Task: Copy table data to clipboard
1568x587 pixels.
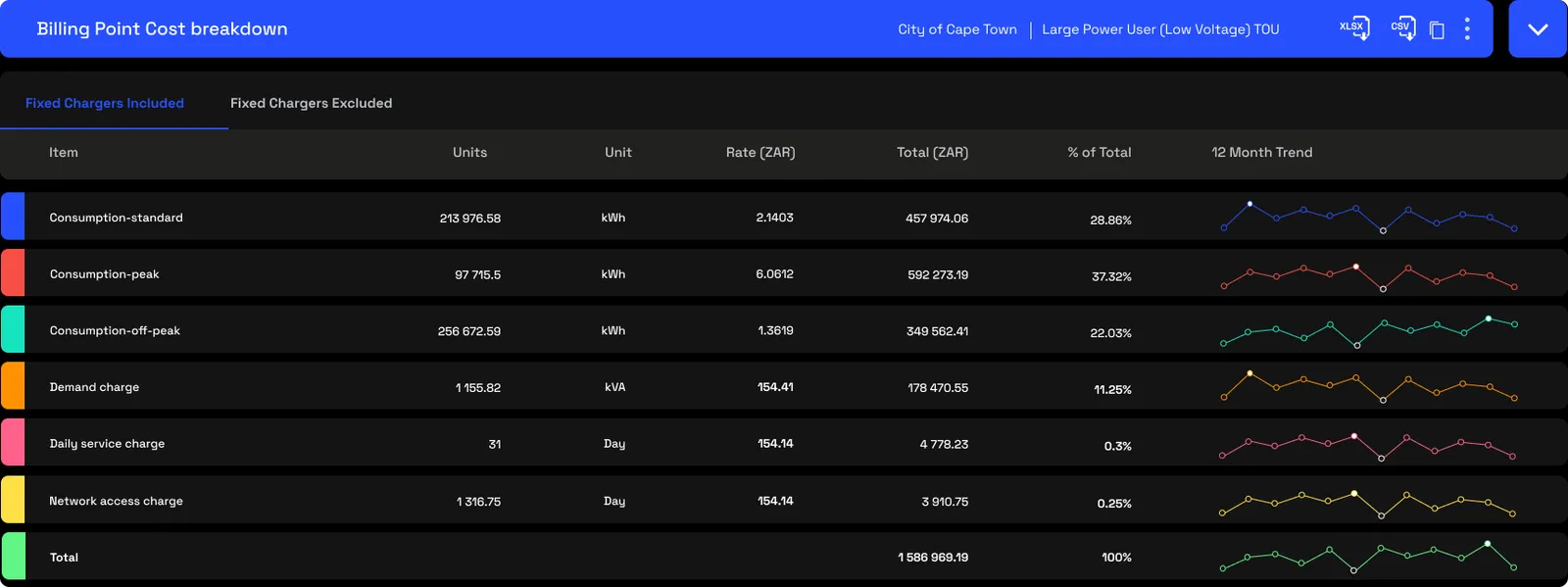Action: 1437,29
